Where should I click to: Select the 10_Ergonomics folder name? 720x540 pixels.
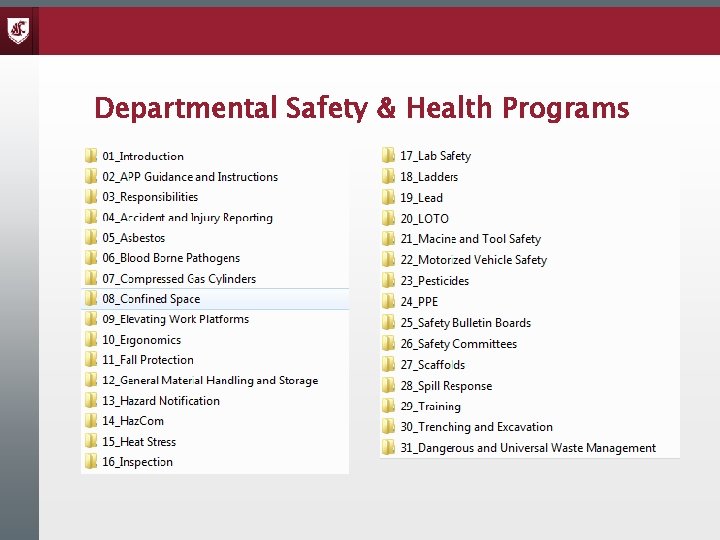click(x=141, y=340)
